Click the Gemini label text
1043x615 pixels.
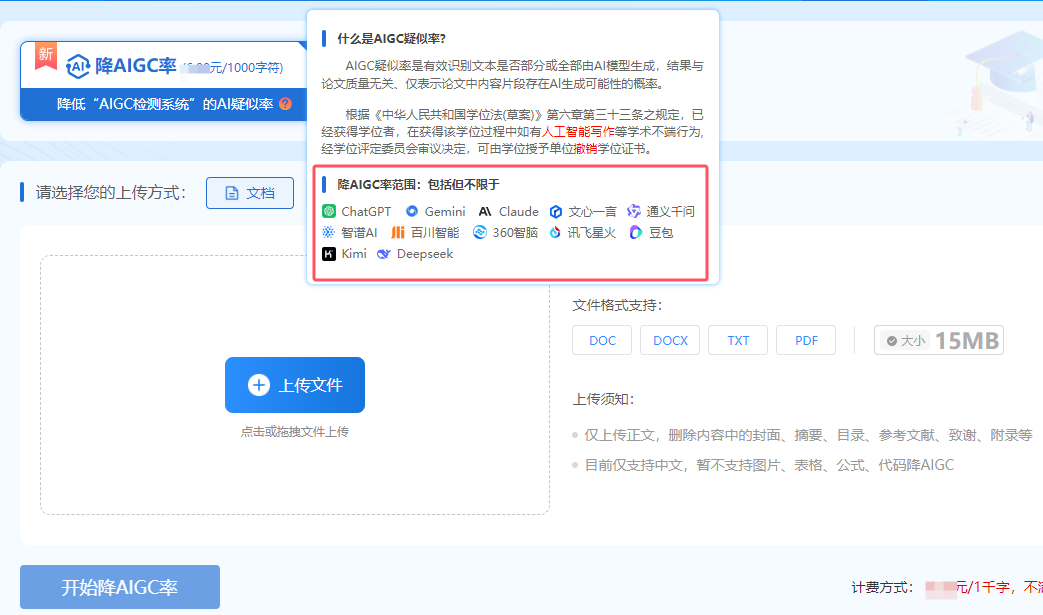tap(445, 211)
